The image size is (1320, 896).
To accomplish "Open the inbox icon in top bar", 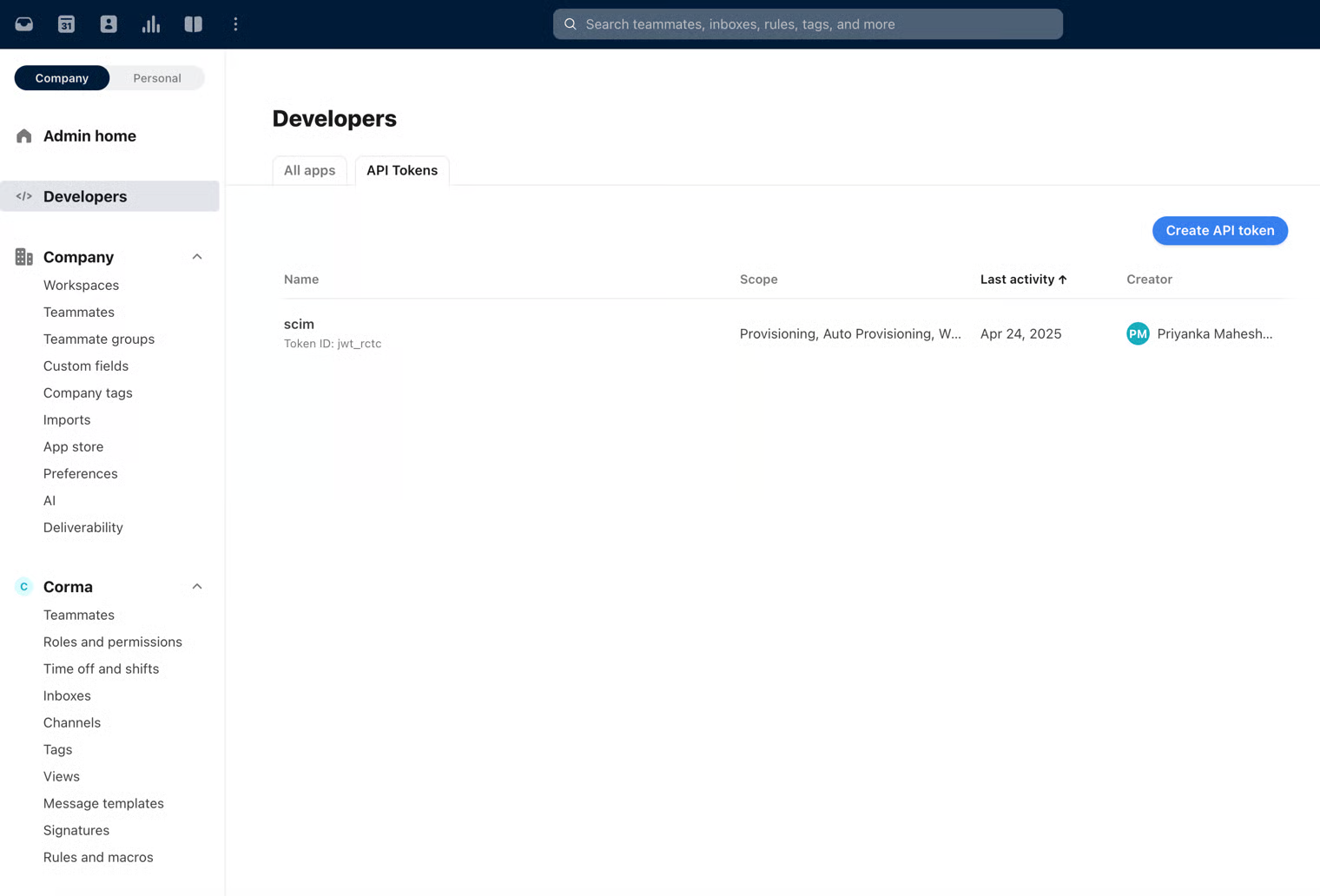I will coord(24,24).
